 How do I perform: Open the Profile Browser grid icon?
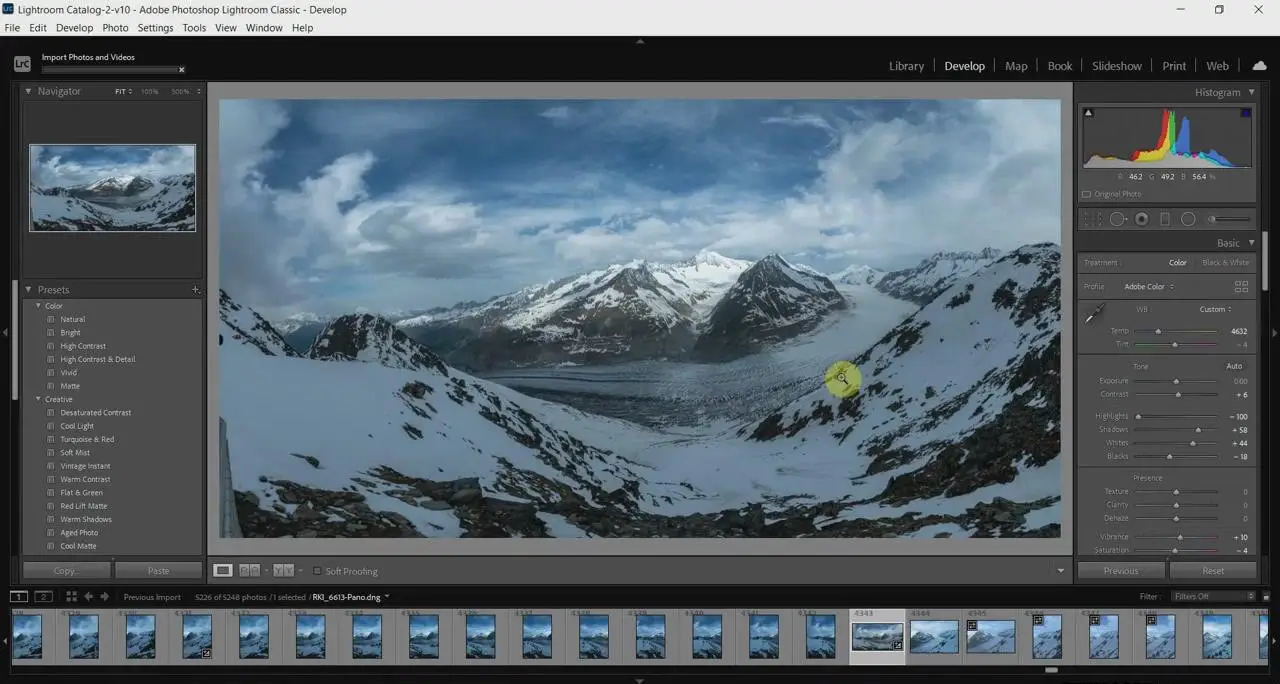click(1241, 286)
